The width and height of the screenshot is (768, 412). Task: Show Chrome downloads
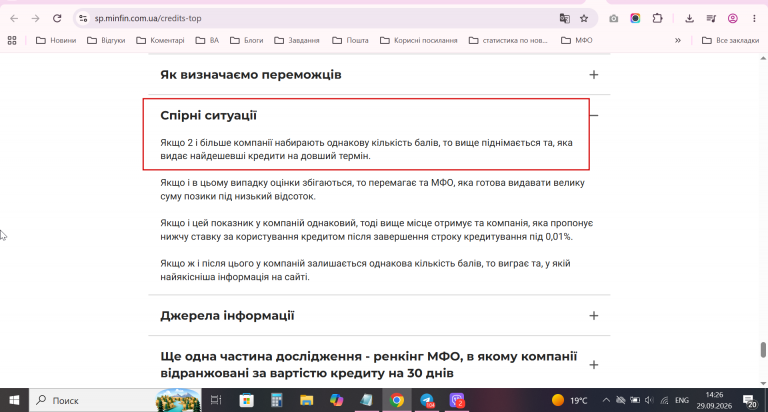(x=689, y=18)
